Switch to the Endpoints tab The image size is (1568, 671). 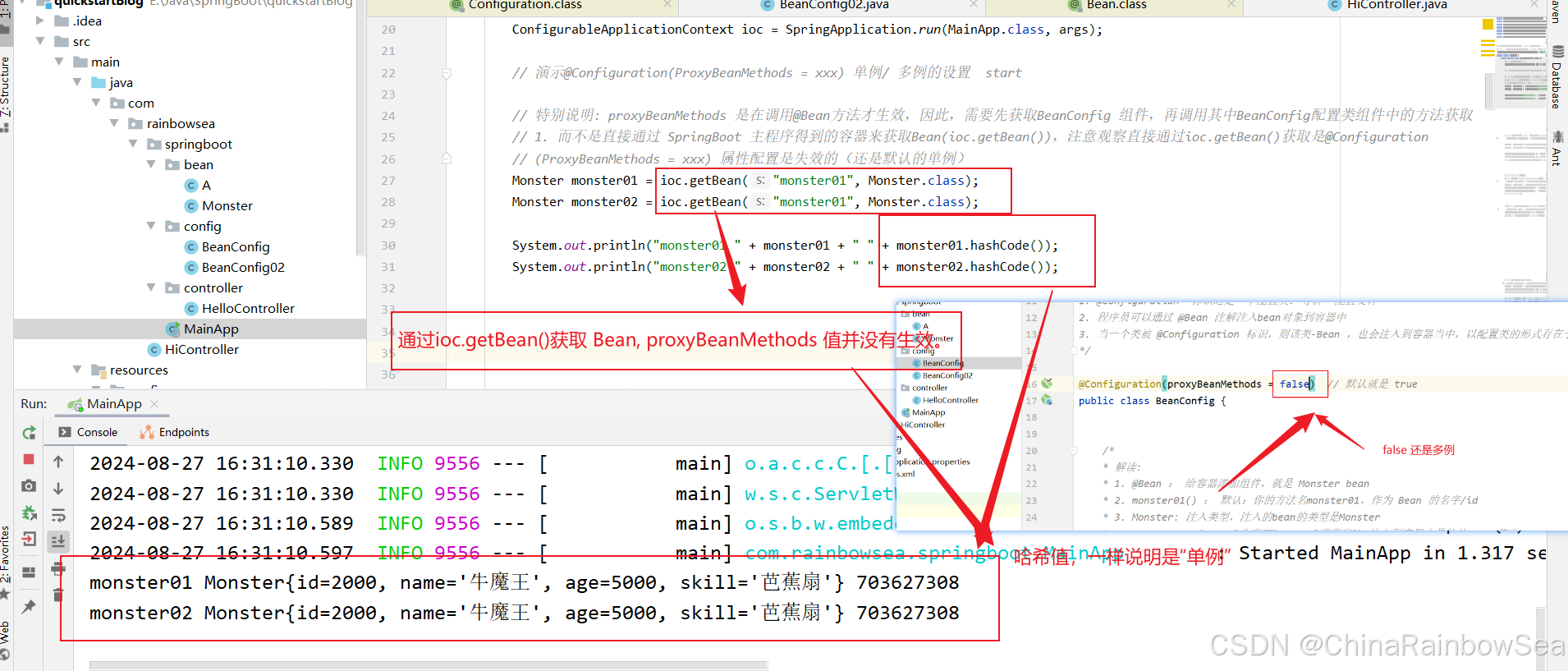(x=174, y=432)
